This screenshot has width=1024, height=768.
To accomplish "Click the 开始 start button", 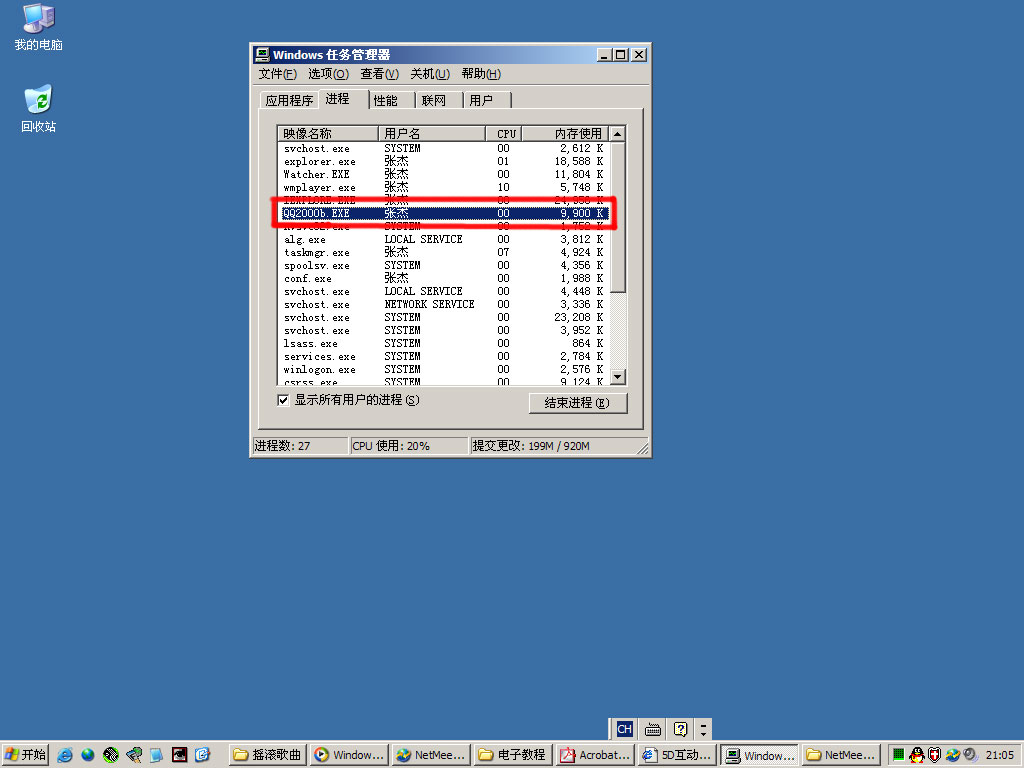I will point(26,755).
